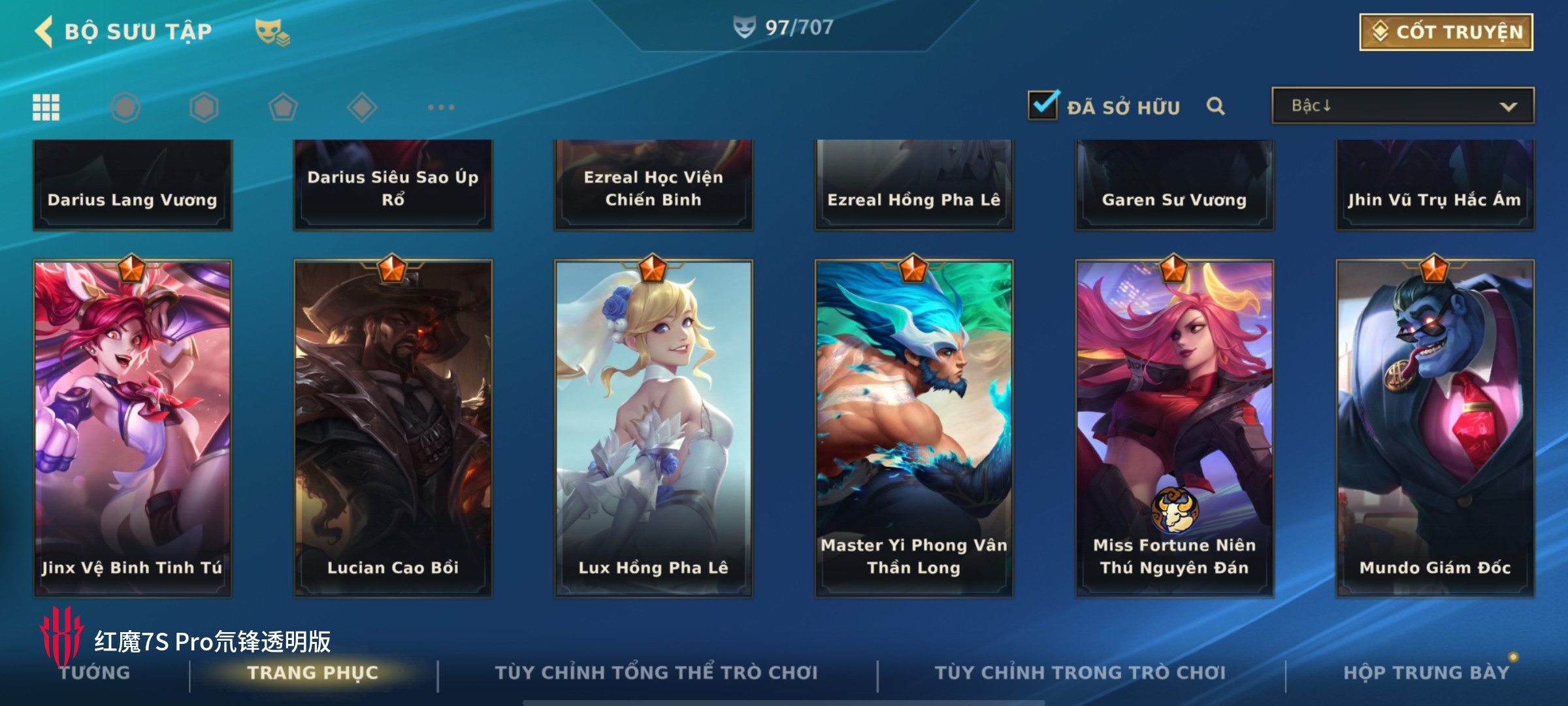The image size is (1568, 706).
Task: Open the masks and coins icon
Action: click(272, 32)
